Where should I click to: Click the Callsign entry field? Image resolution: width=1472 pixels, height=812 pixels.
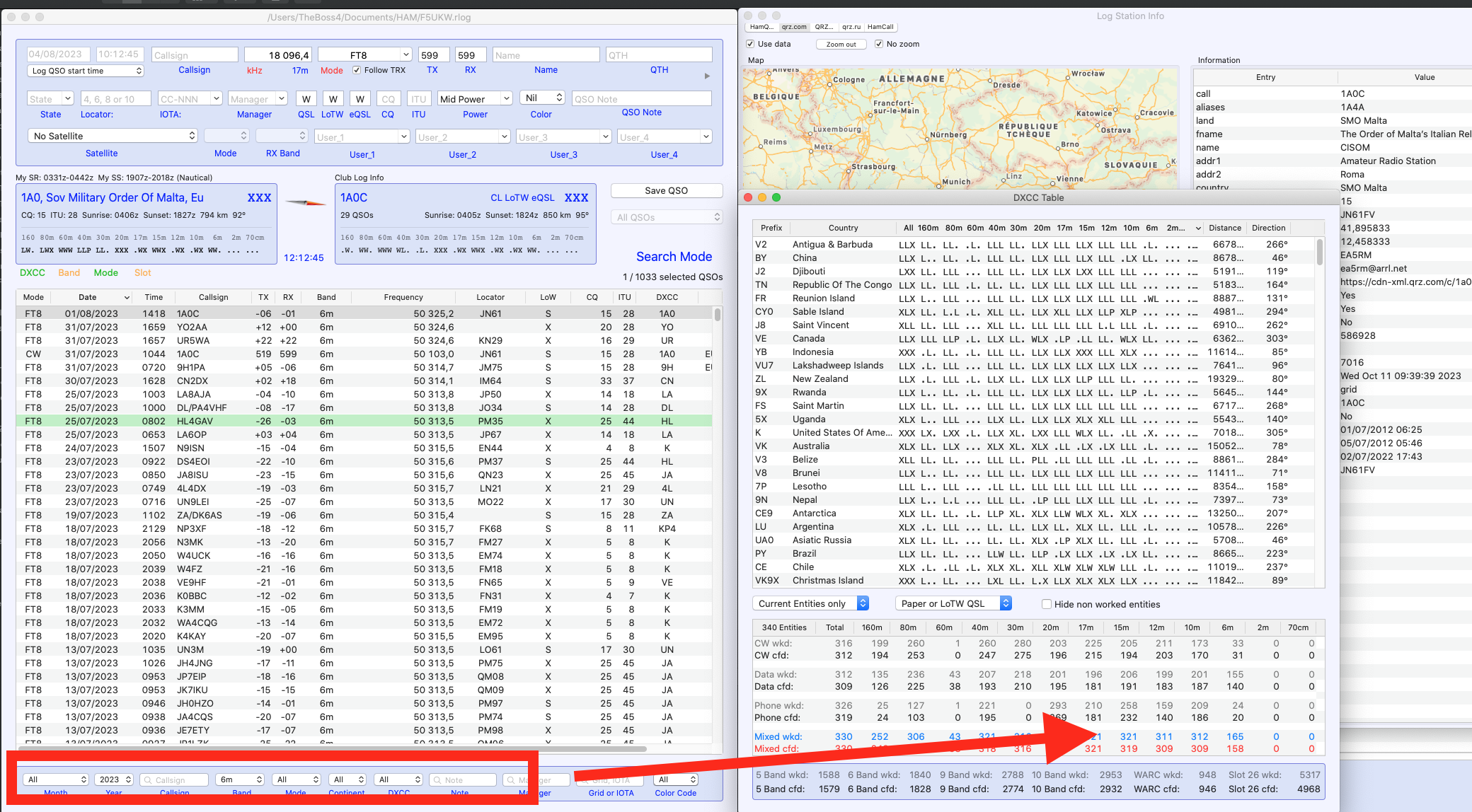pos(195,55)
